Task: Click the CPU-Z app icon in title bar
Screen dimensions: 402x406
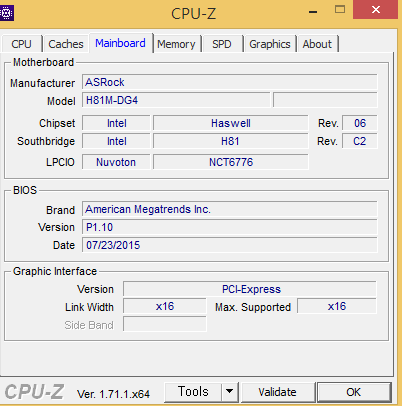Action: (x=6, y=13)
